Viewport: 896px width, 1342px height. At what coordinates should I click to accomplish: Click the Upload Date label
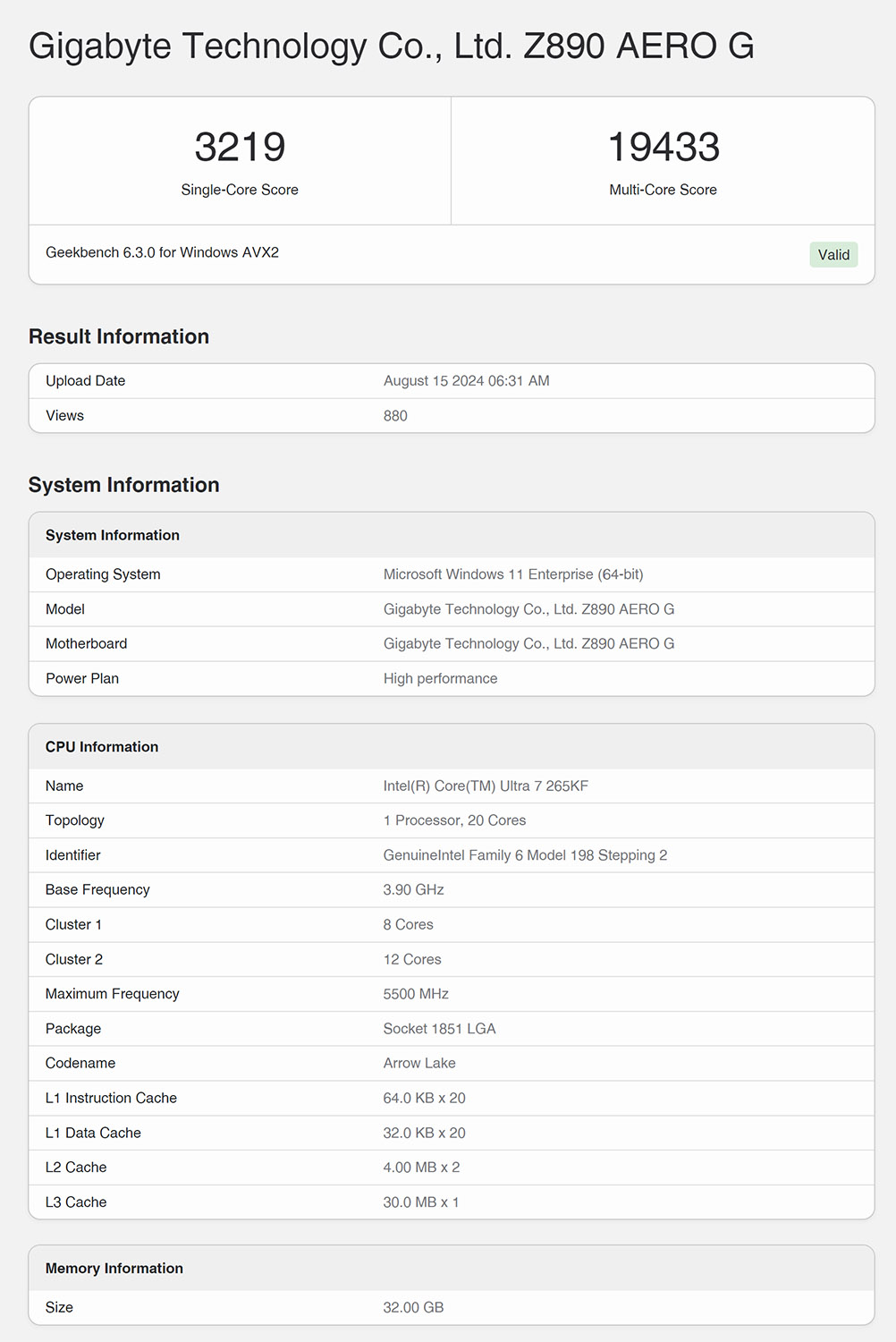pyautogui.click(x=86, y=381)
